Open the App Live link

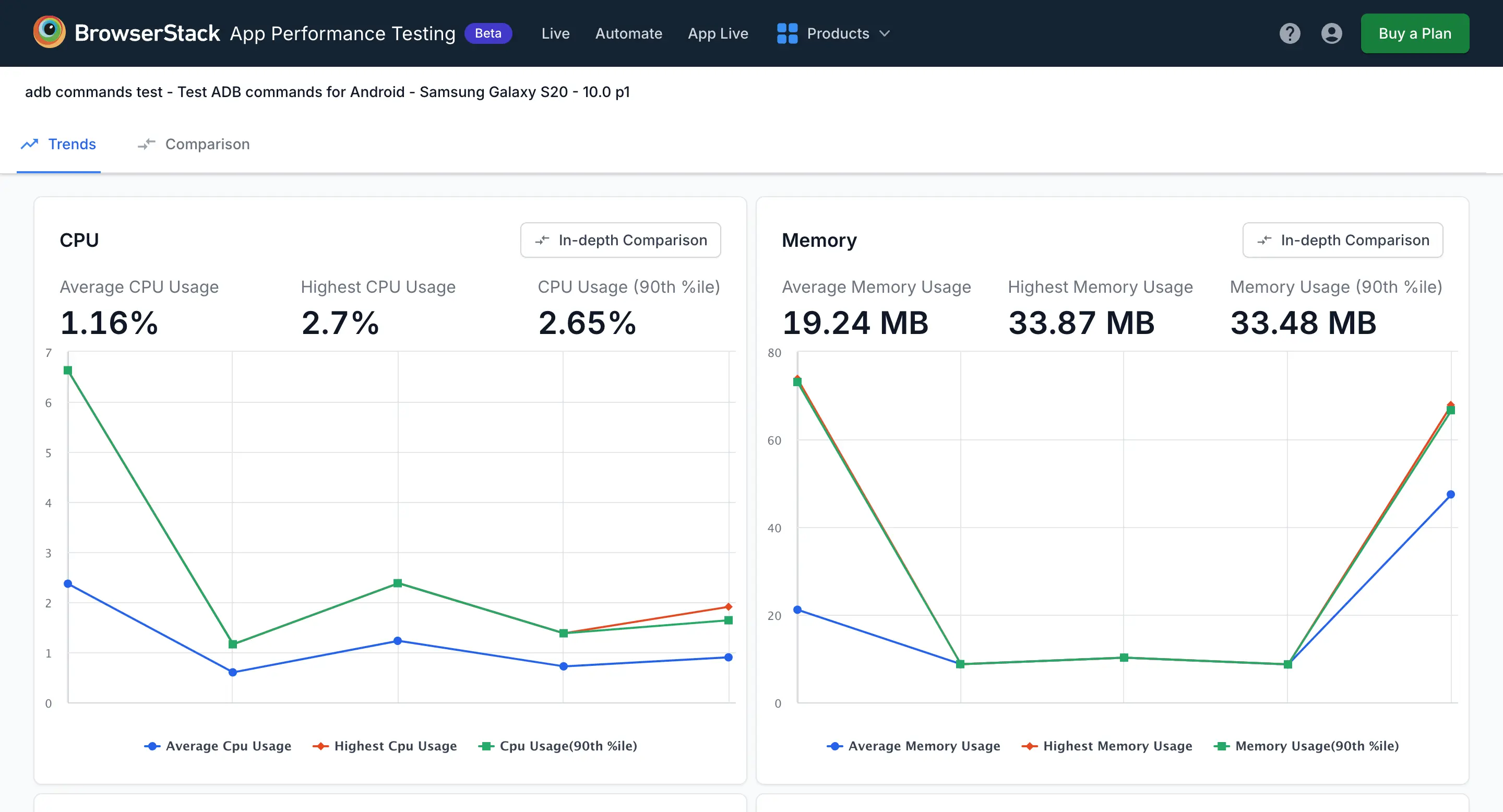pyautogui.click(x=718, y=33)
